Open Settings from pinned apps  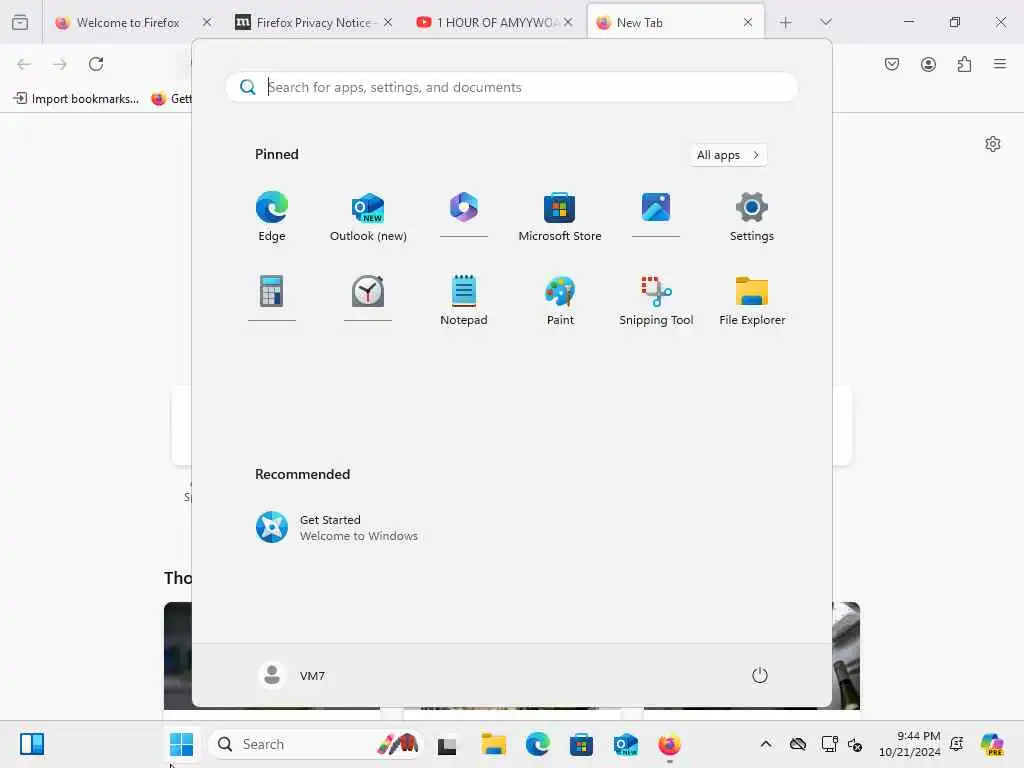[752, 216]
